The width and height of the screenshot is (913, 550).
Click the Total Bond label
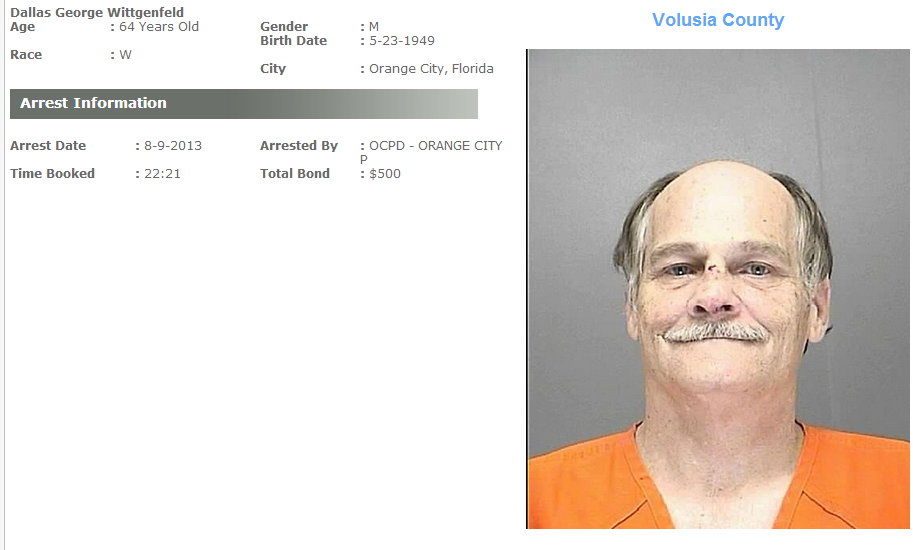(295, 173)
